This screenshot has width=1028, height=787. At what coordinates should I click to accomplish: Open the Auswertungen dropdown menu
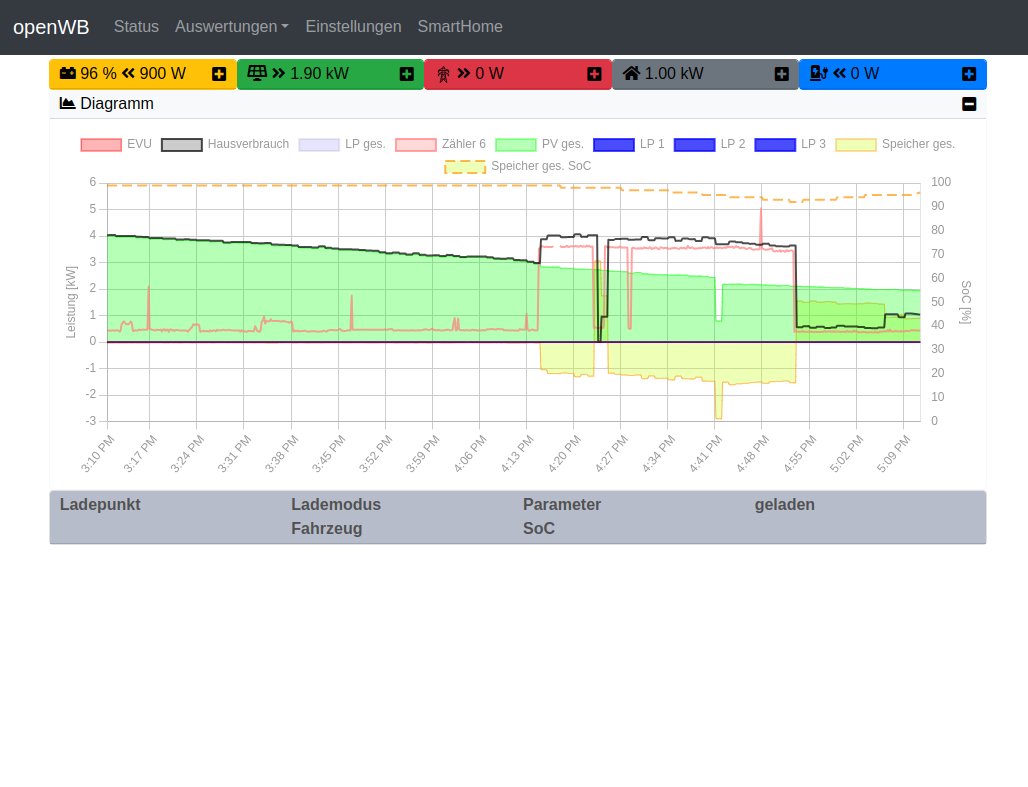[x=232, y=27]
